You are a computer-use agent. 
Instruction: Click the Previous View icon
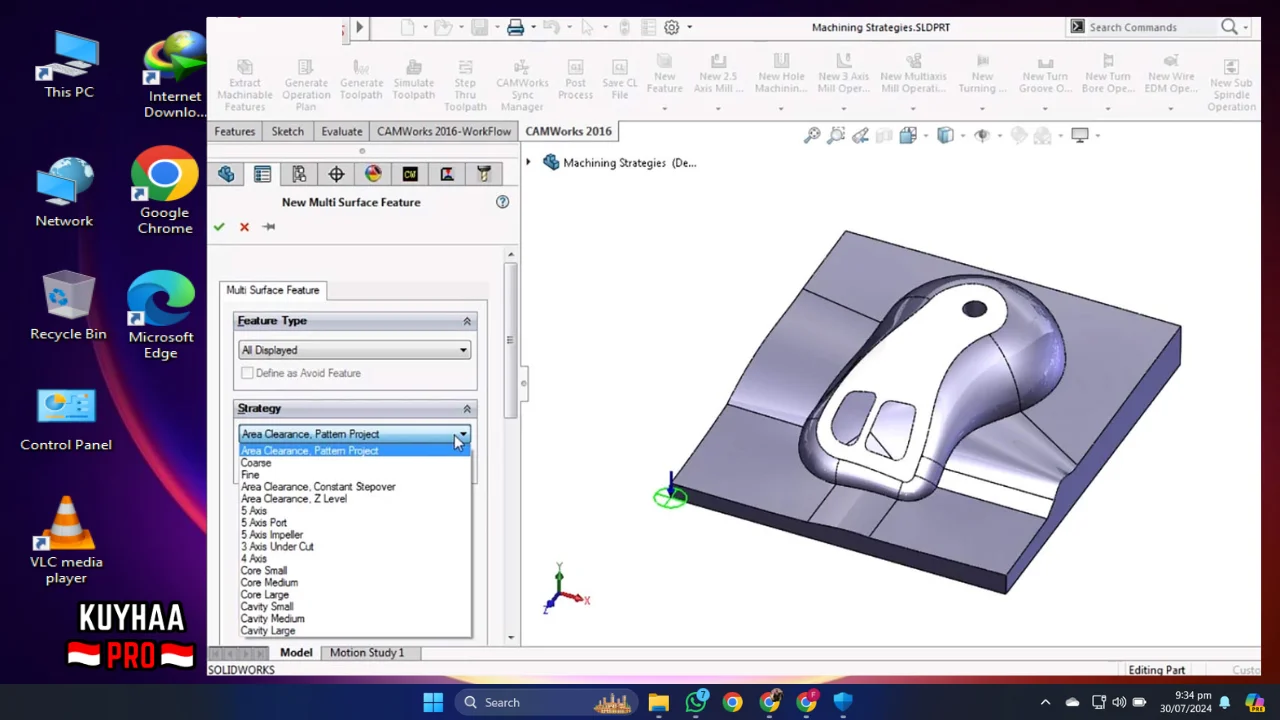pos(860,135)
